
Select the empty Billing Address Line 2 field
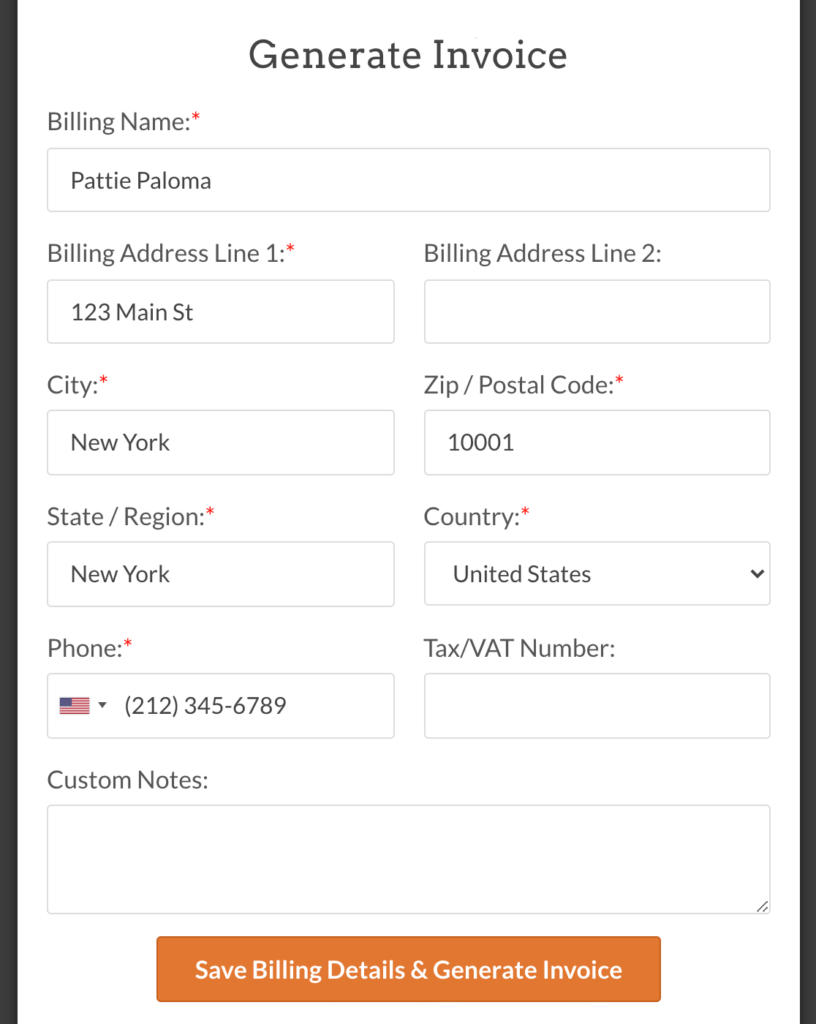(596, 311)
